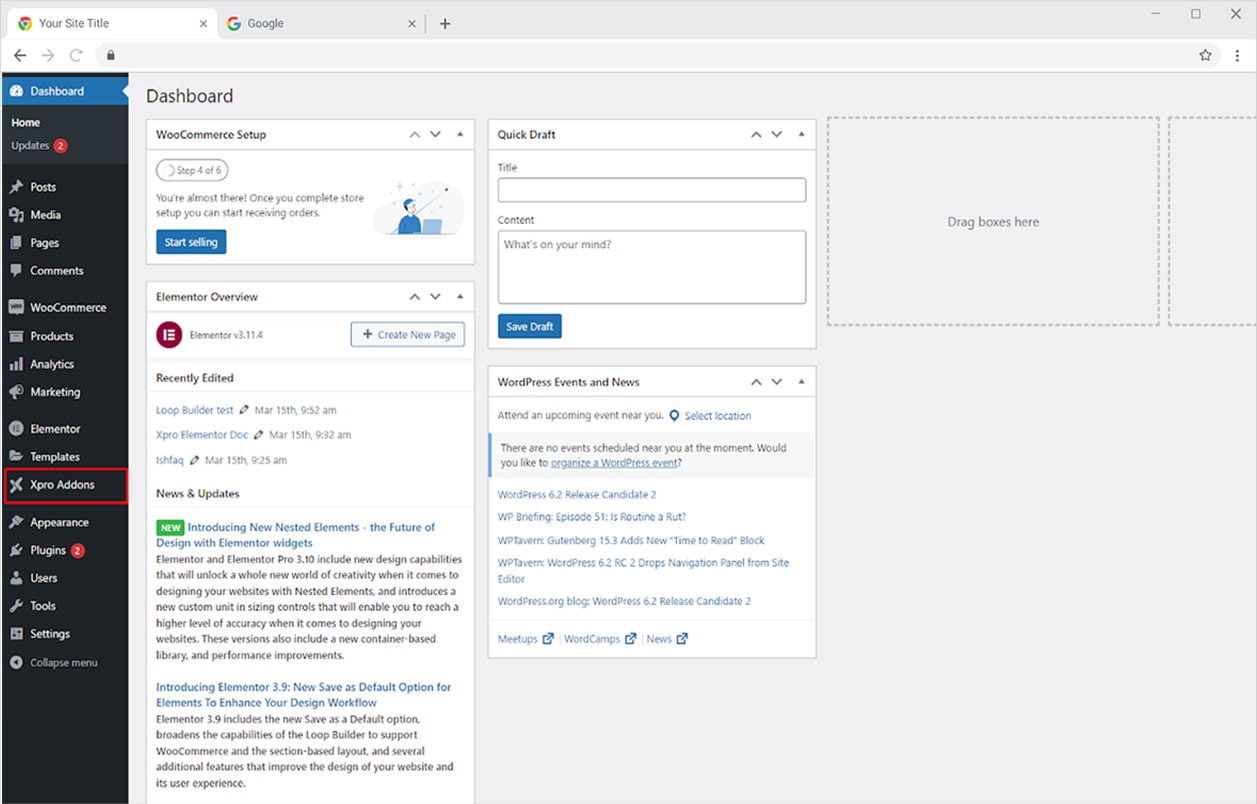
Task: Move Quick Draft panel up with chevron
Action: click(757, 134)
